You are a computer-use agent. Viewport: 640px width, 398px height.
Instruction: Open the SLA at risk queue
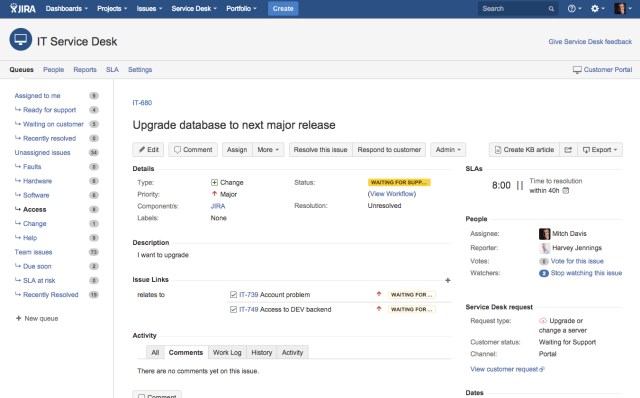tap(39, 280)
